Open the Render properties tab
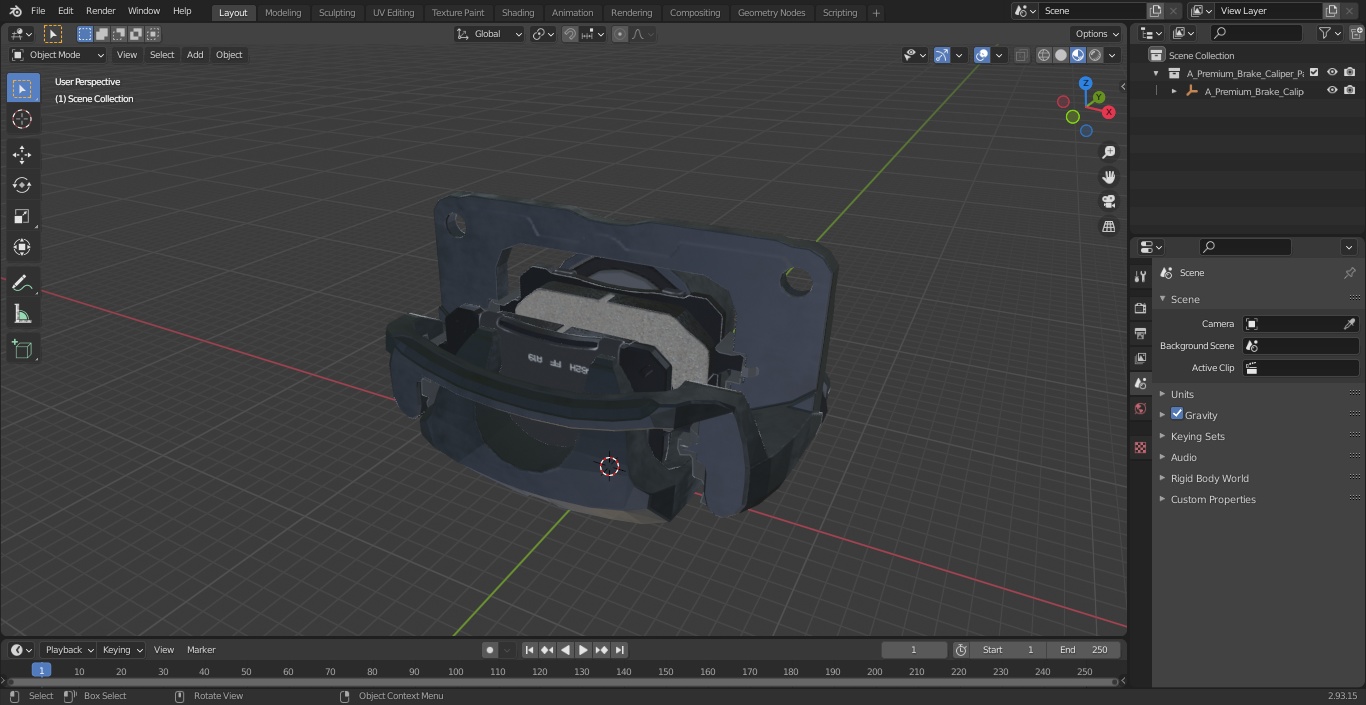This screenshot has width=1366, height=705. coord(1140,308)
